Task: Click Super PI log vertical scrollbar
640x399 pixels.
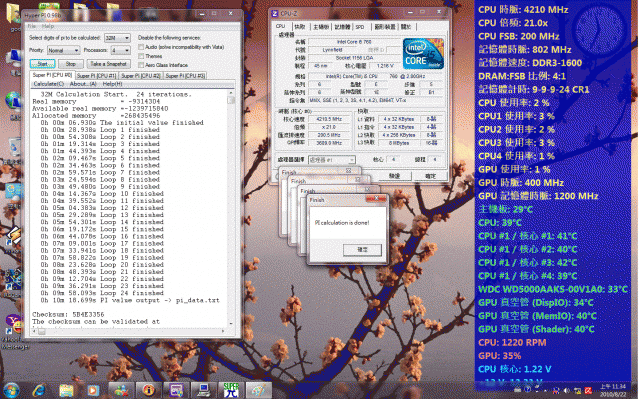Action: click(x=231, y=208)
